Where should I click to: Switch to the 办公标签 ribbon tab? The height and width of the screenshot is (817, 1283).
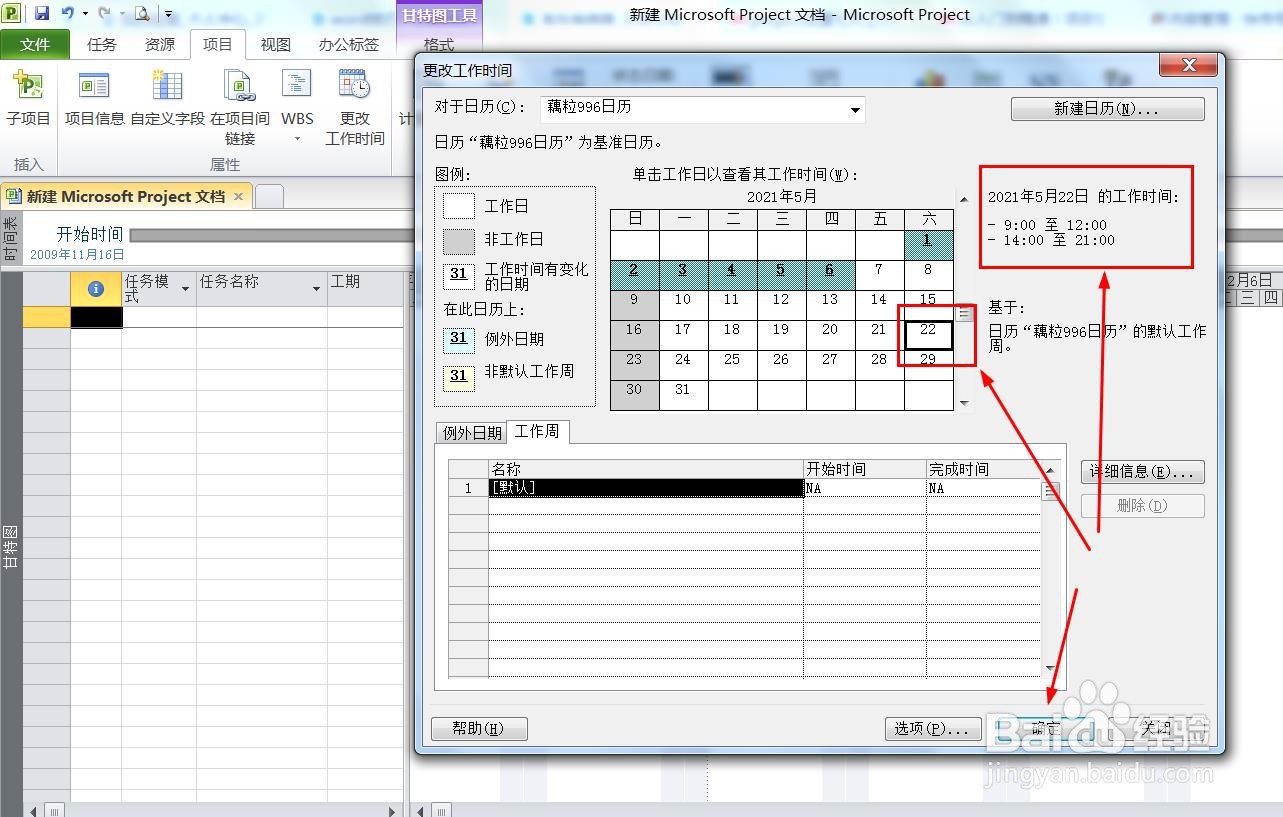[349, 44]
